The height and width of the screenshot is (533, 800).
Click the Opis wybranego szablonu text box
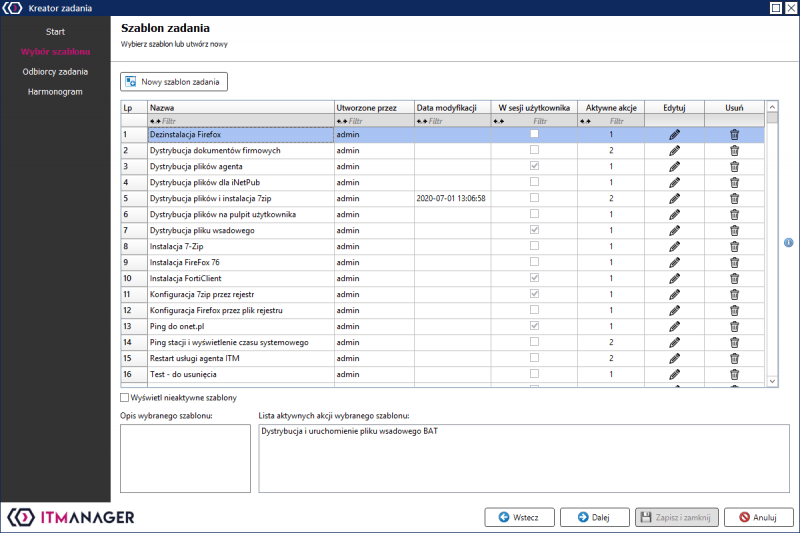185,459
